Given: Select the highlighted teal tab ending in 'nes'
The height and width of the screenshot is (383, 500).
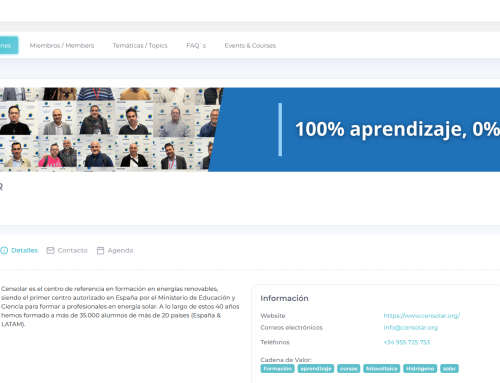Looking at the screenshot, I should point(9,45).
